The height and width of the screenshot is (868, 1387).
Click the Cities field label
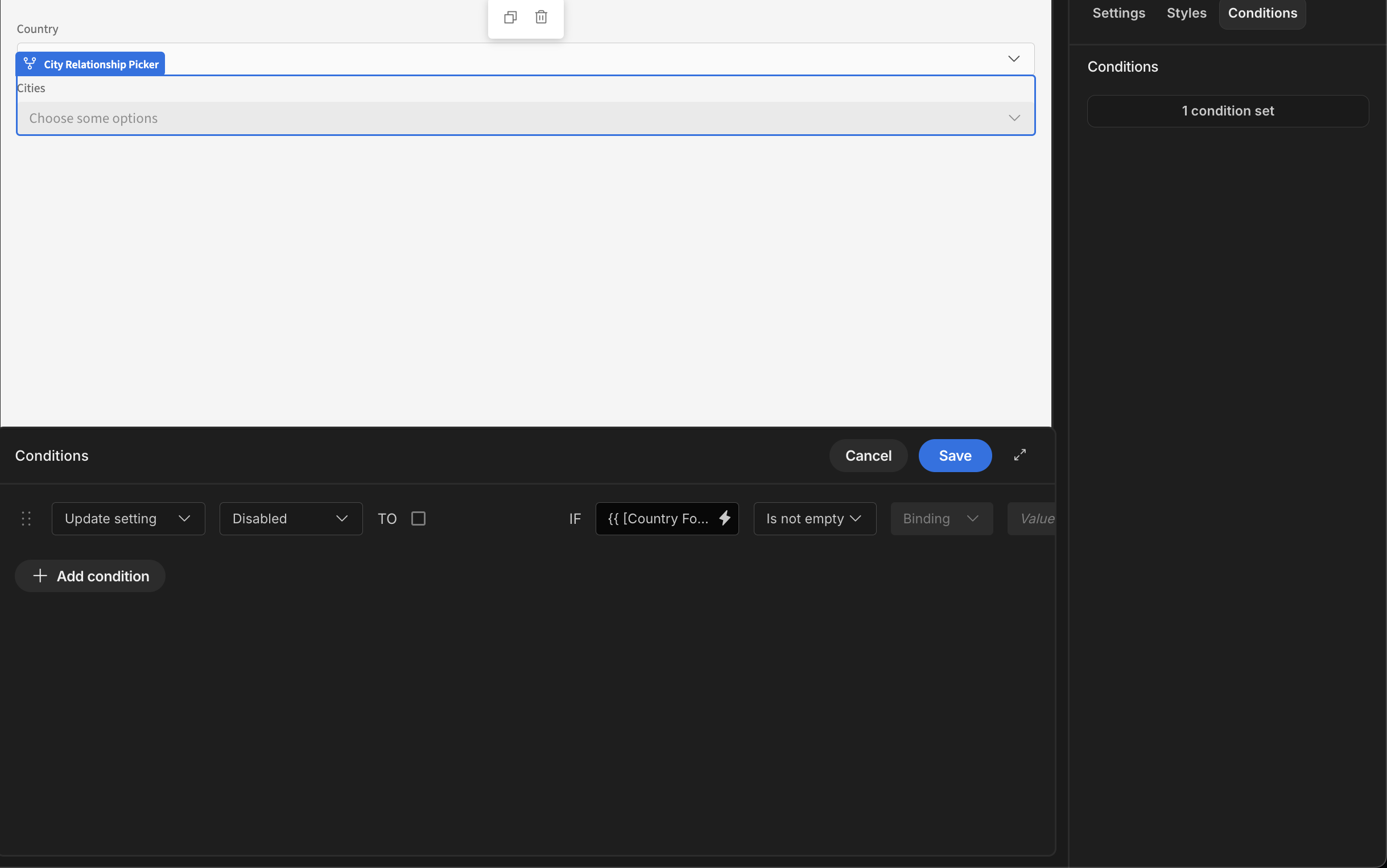[x=31, y=88]
